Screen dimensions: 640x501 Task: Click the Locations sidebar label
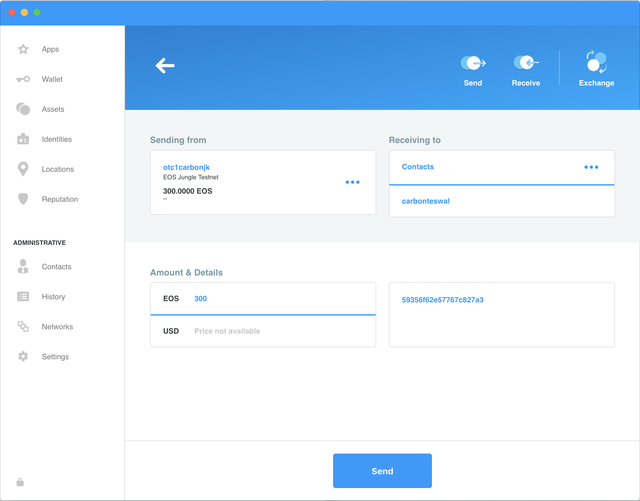coord(58,169)
